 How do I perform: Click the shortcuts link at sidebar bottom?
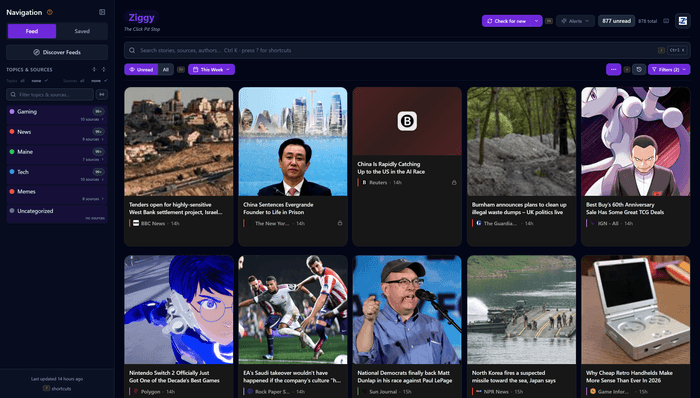[x=61, y=389]
